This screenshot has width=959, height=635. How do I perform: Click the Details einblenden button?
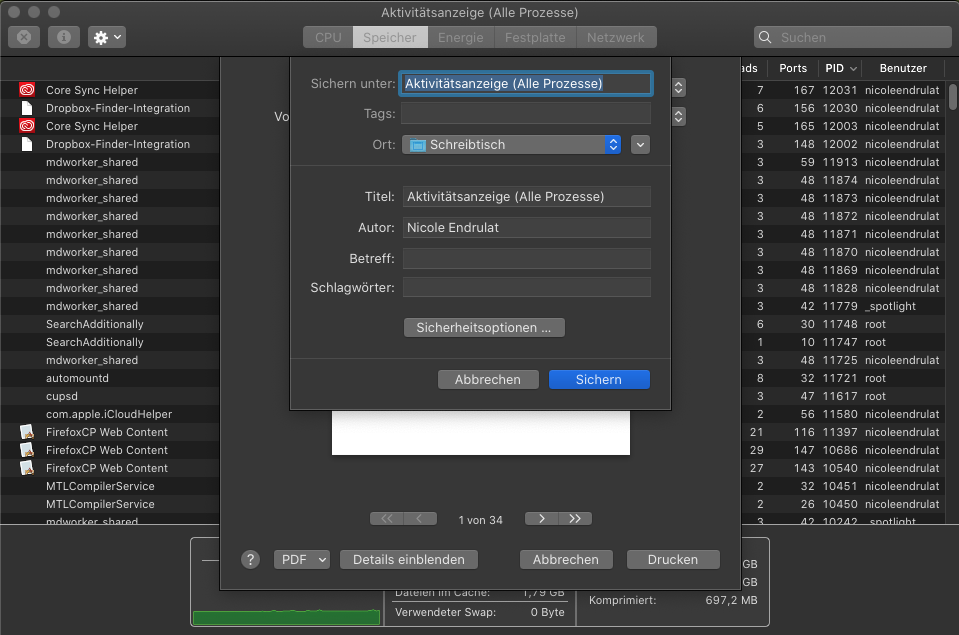[409, 559]
